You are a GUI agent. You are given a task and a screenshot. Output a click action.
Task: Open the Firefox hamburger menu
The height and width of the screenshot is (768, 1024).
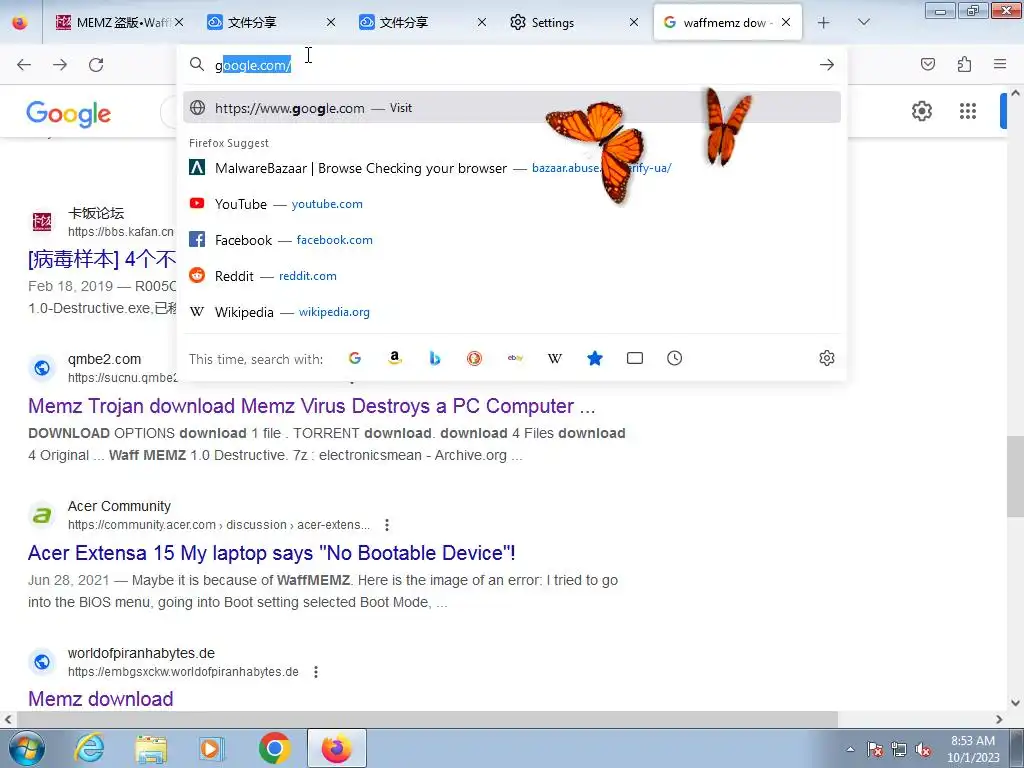1000,64
